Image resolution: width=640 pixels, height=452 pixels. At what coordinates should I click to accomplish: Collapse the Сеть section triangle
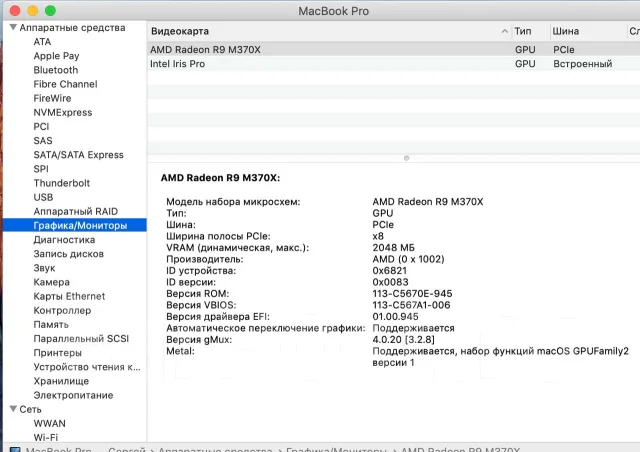13,409
